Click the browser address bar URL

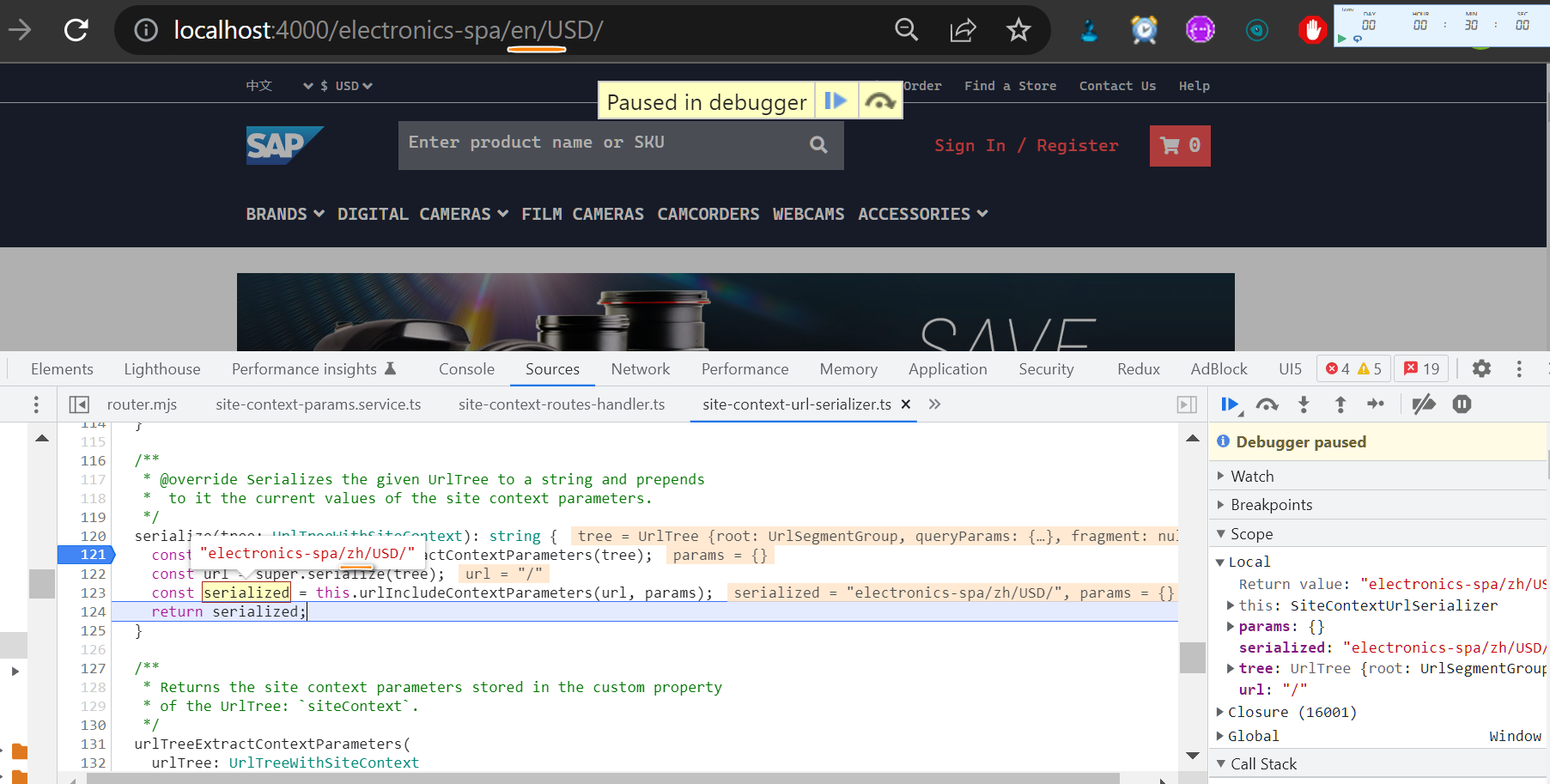click(x=388, y=30)
